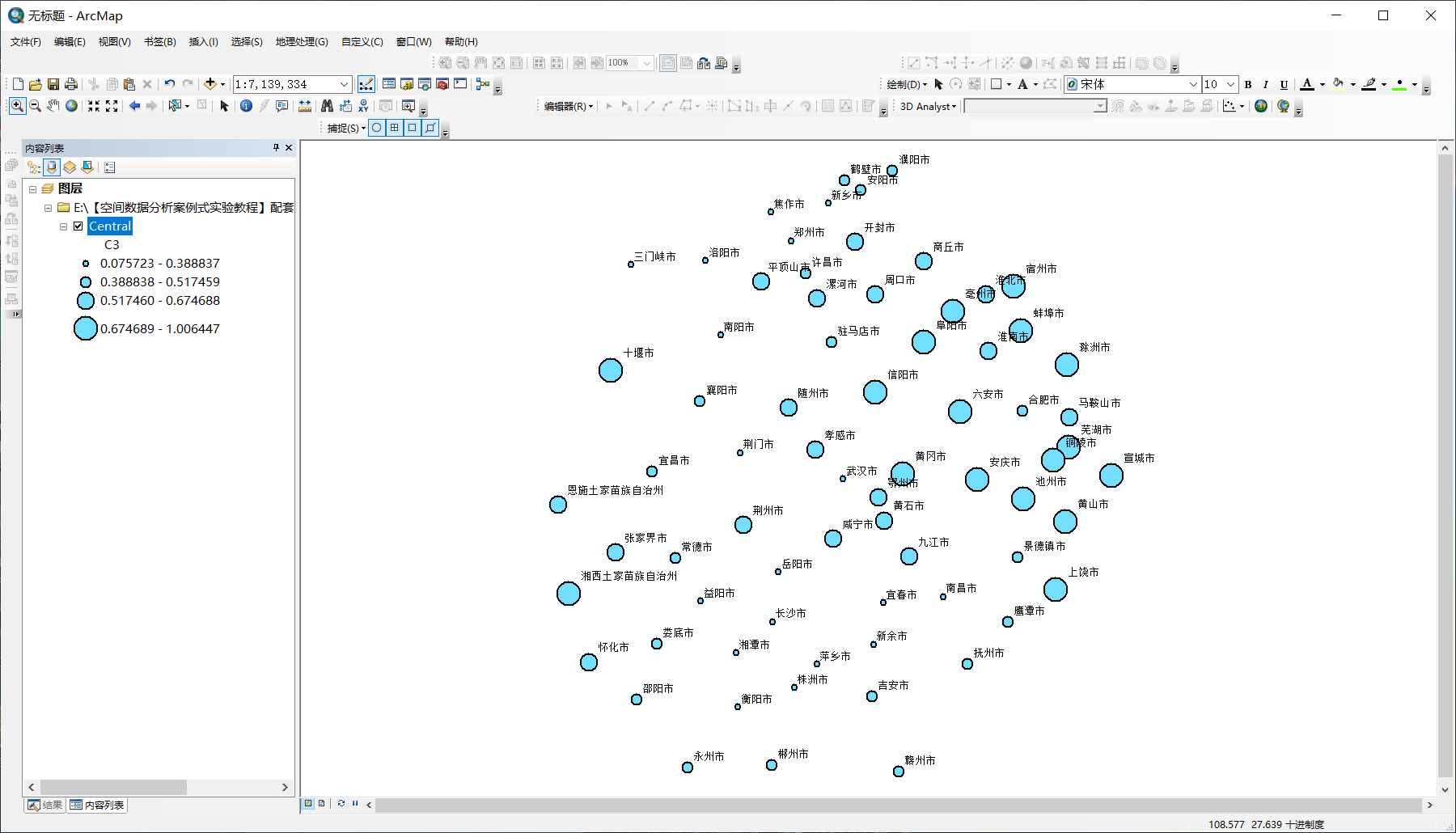The image size is (1456, 833).
Task: Open the layout zoom percent dropdown
Action: (x=646, y=63)
